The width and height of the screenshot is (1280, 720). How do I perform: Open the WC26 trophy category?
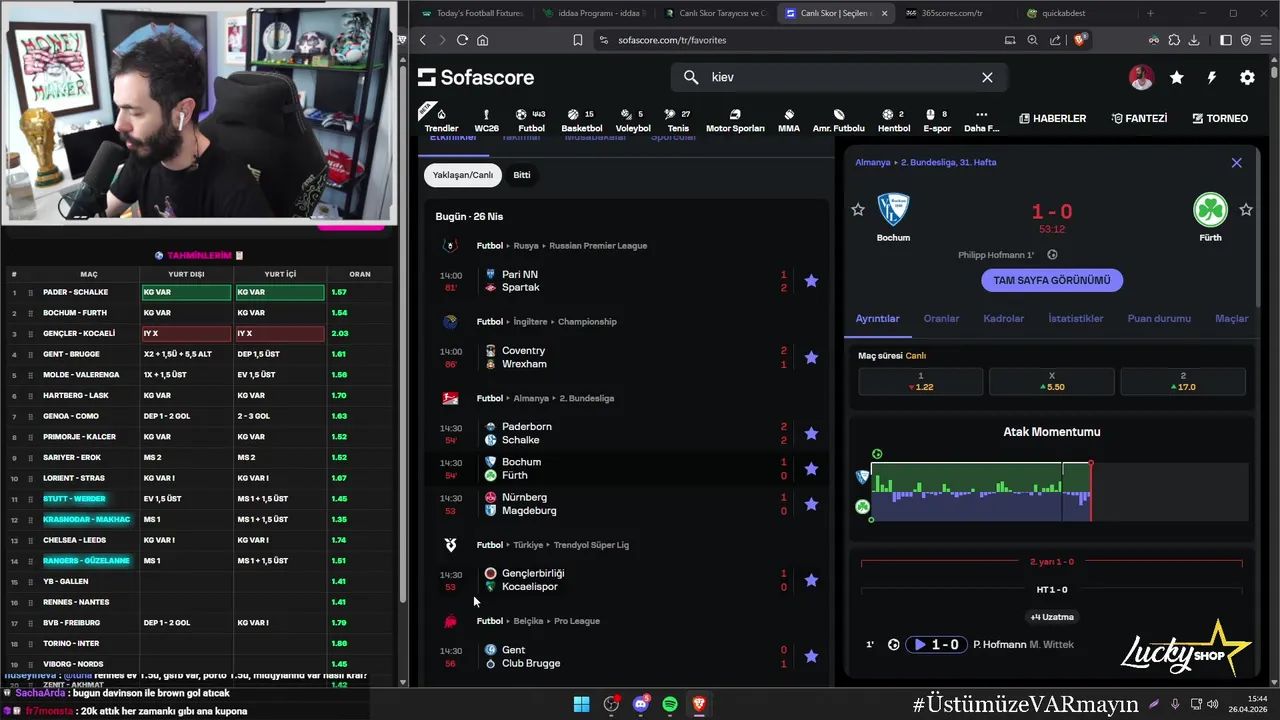486,120
